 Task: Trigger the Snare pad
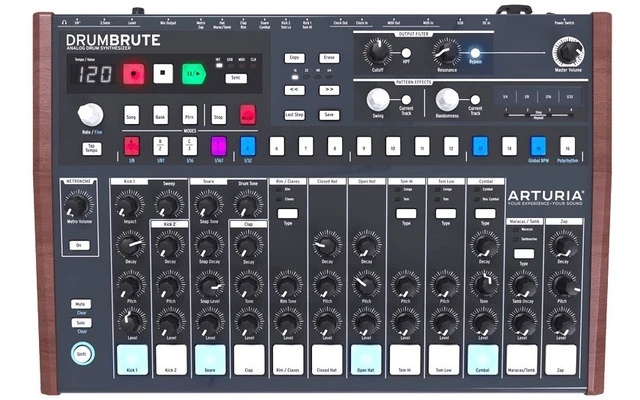(210, 360)
